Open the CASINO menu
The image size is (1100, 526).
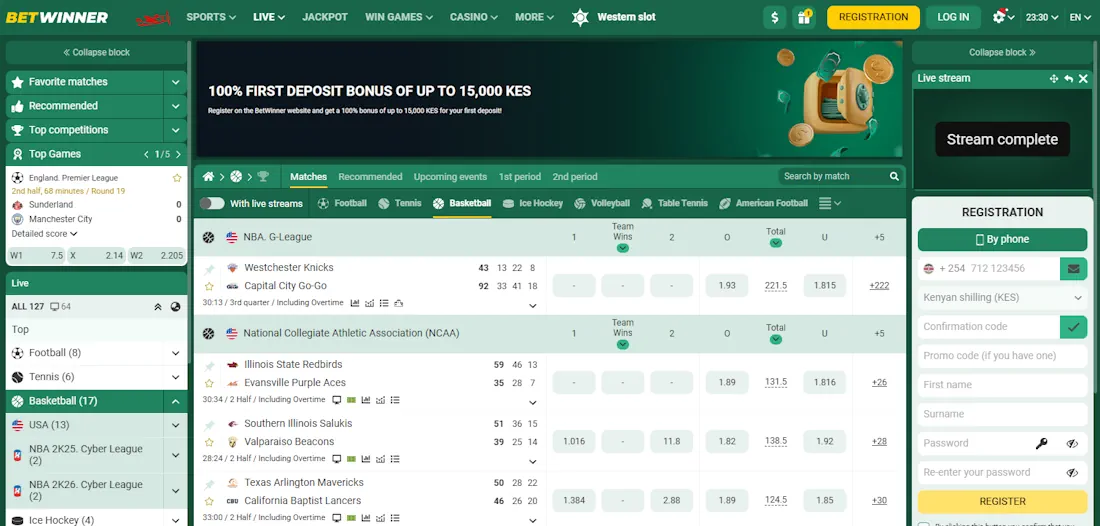pyautogui.click(x=474, y=17)
